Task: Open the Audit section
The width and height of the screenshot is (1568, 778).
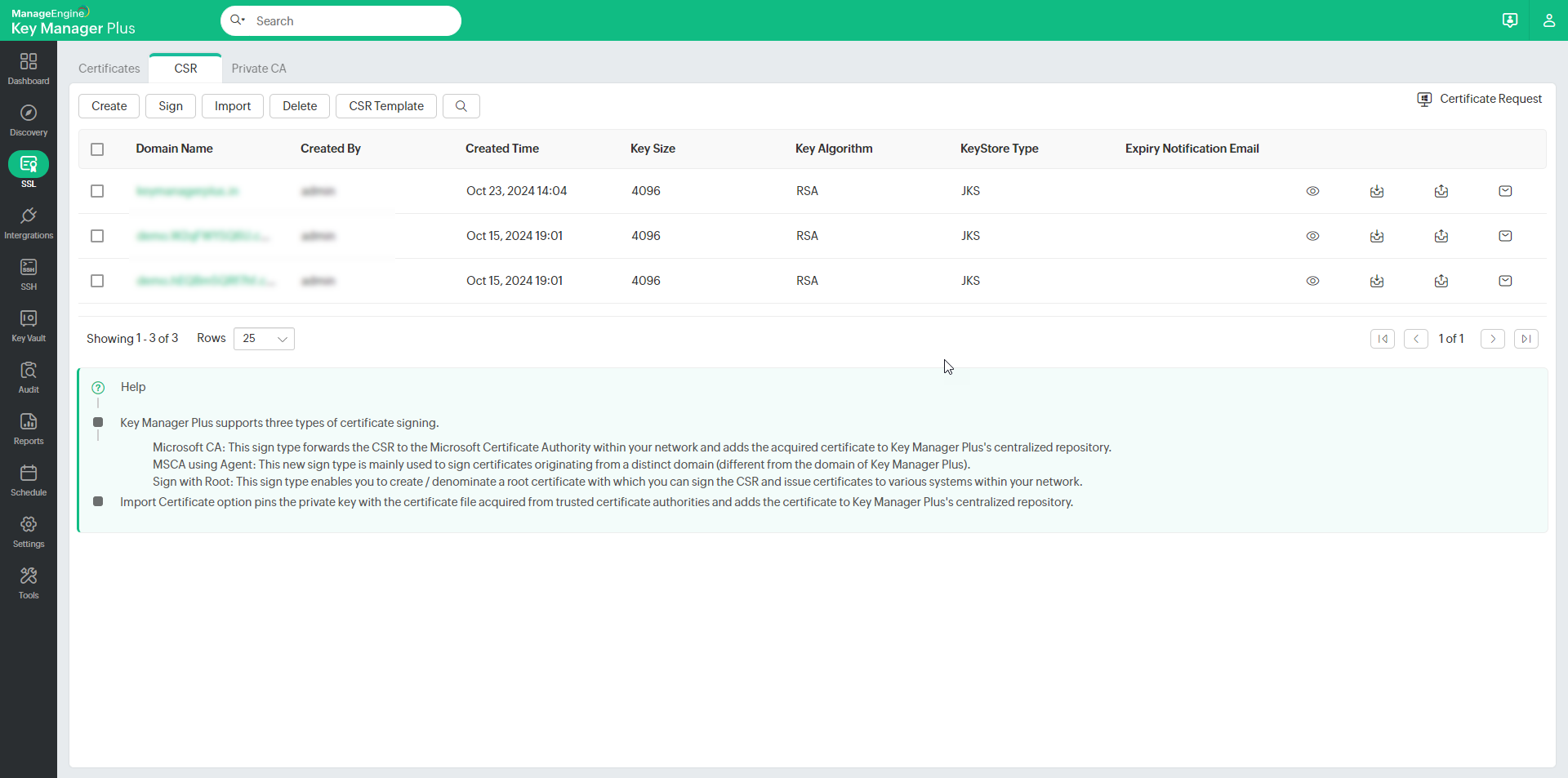Action: [29, 376]
